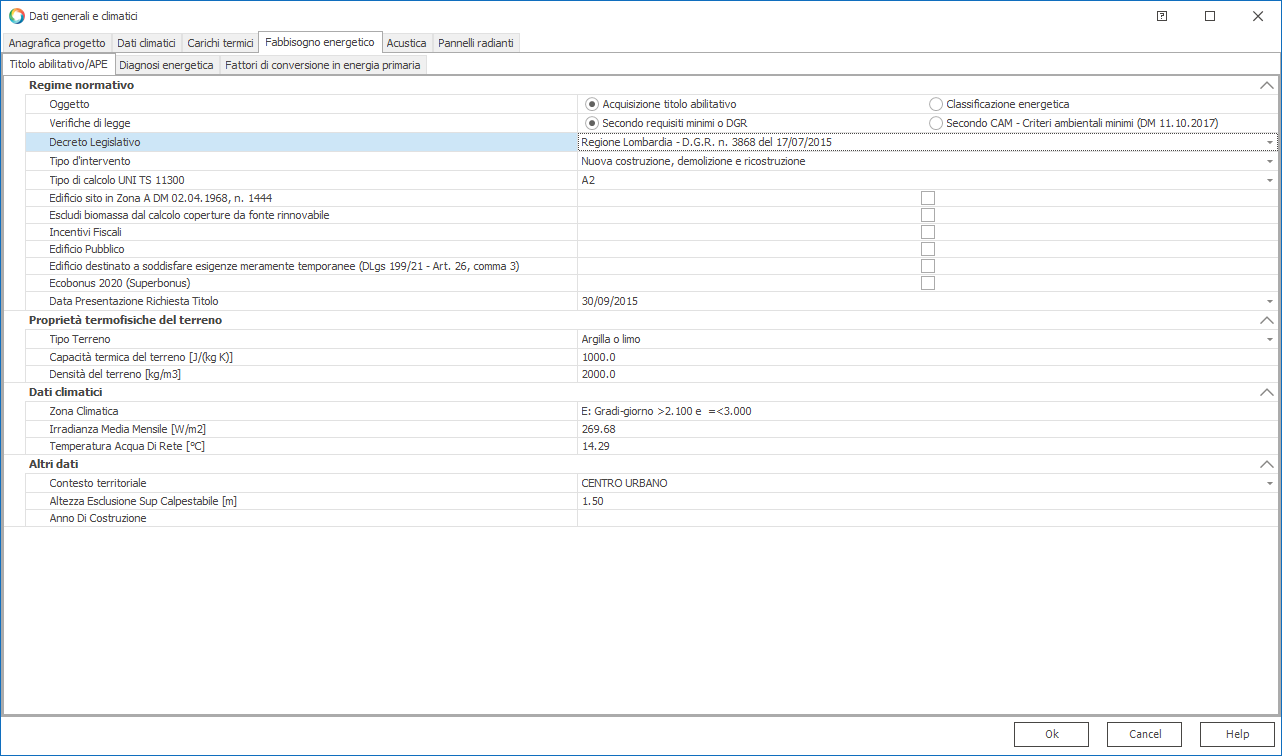
Task: Collapse the Altri dati section
Action: pyautogui.click(x=1267, y=464)
